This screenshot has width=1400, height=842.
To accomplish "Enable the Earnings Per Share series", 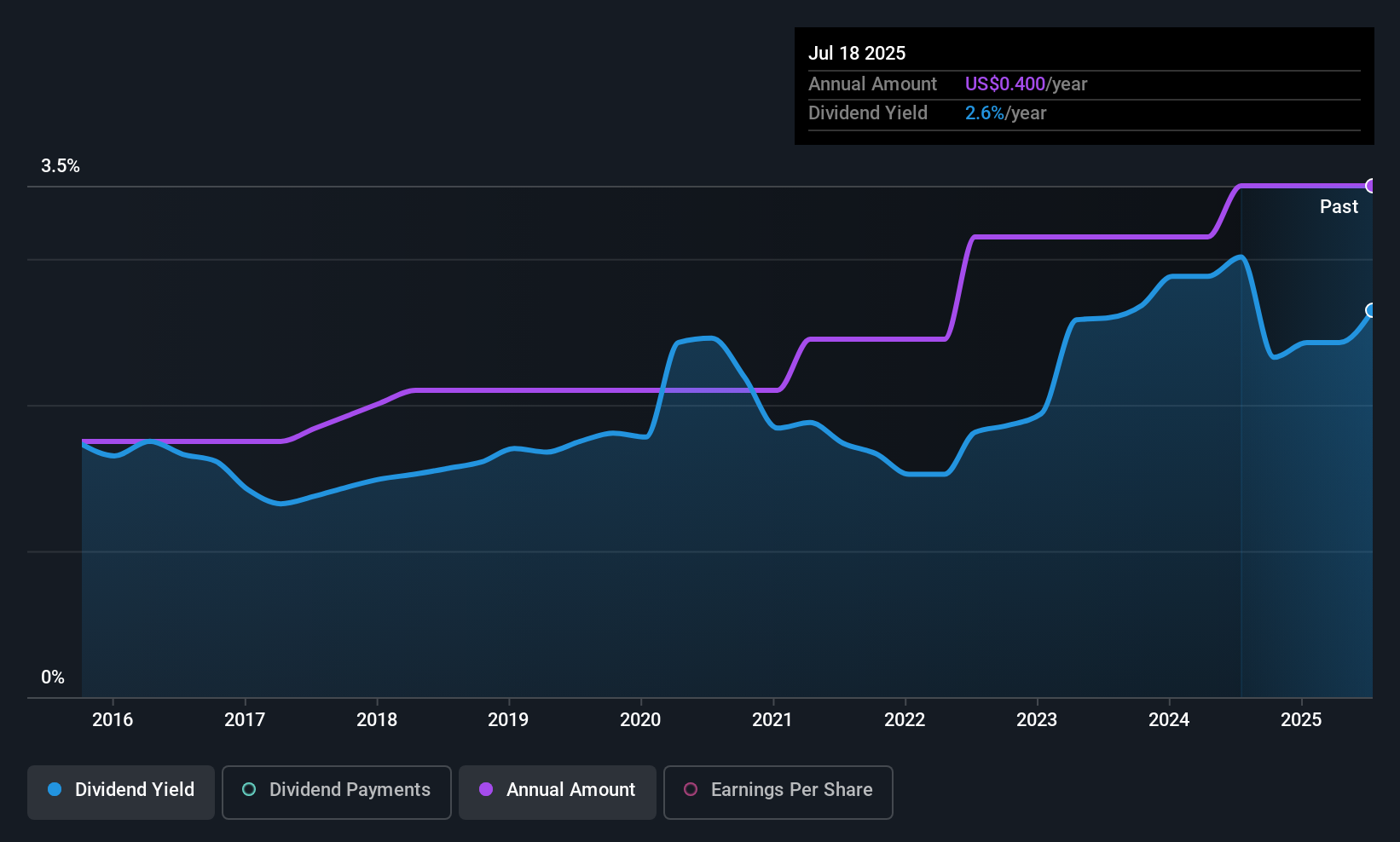I will [791, 790].
